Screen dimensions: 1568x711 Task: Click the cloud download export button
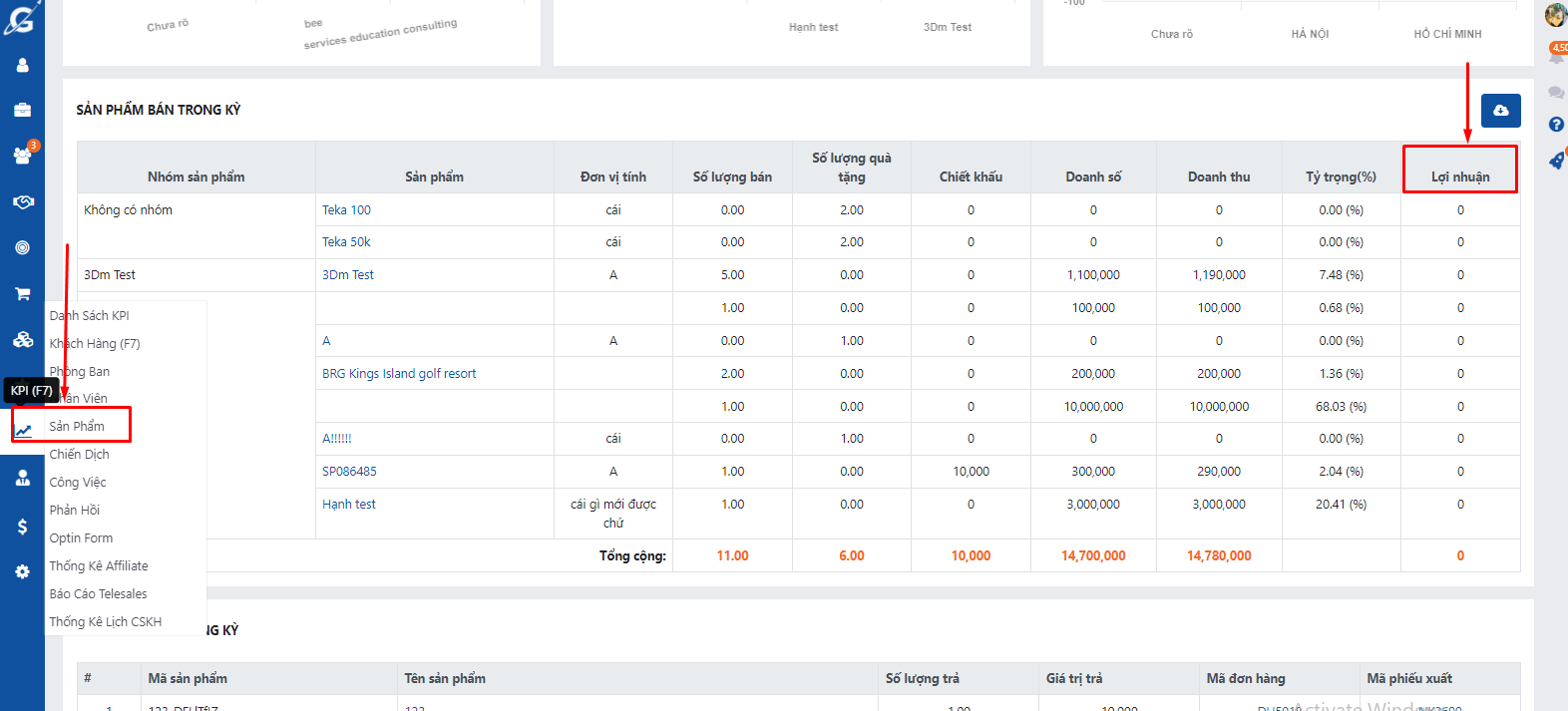pos(1500,111)
